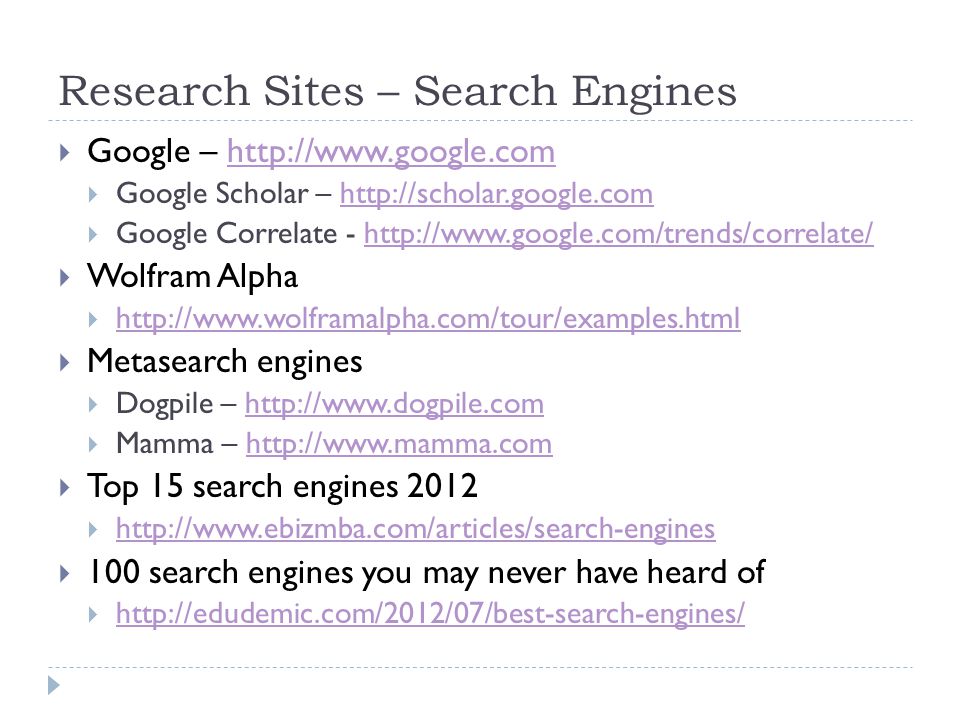Click the arrow bullet beside Google
This screenshot has width=960, height=720.
64,152
